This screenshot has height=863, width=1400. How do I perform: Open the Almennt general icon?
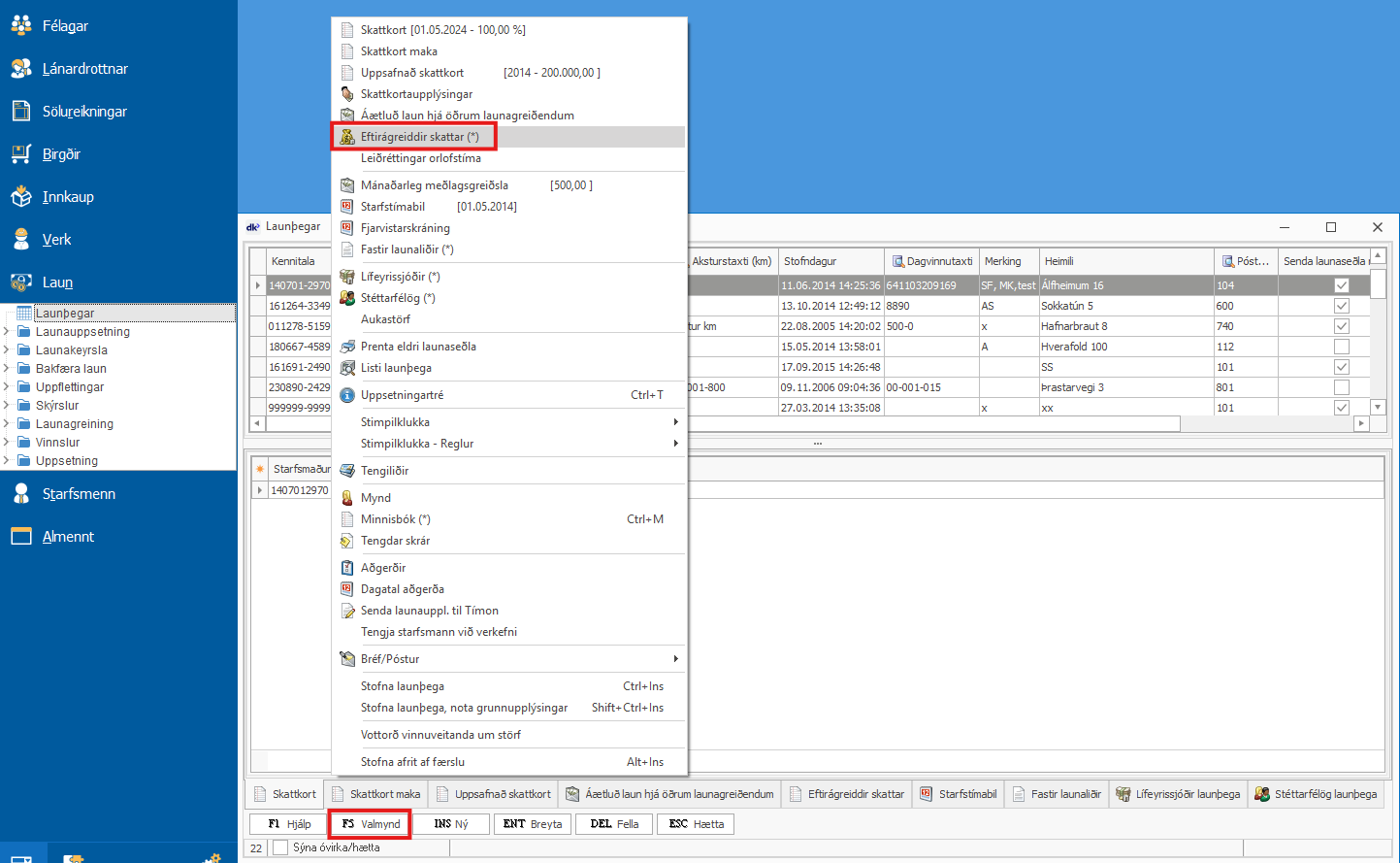(x=21, y=537)
